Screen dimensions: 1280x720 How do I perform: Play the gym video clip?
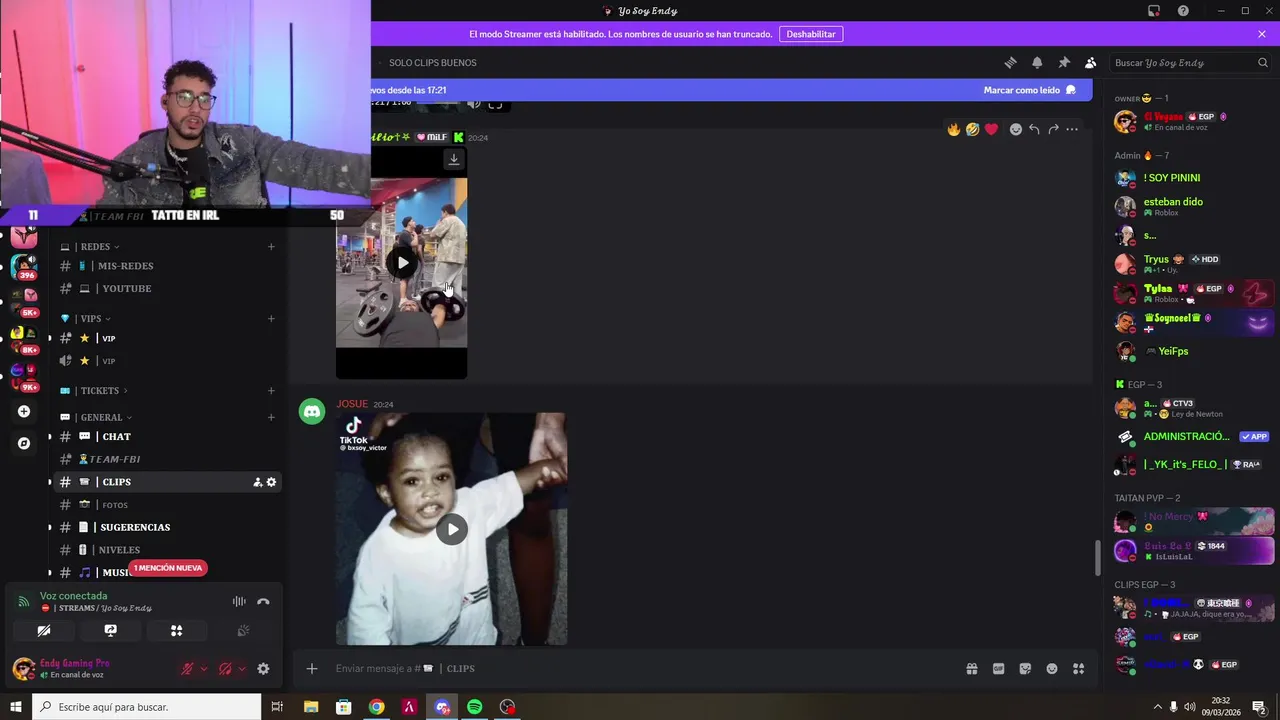(x=402, y=263)
